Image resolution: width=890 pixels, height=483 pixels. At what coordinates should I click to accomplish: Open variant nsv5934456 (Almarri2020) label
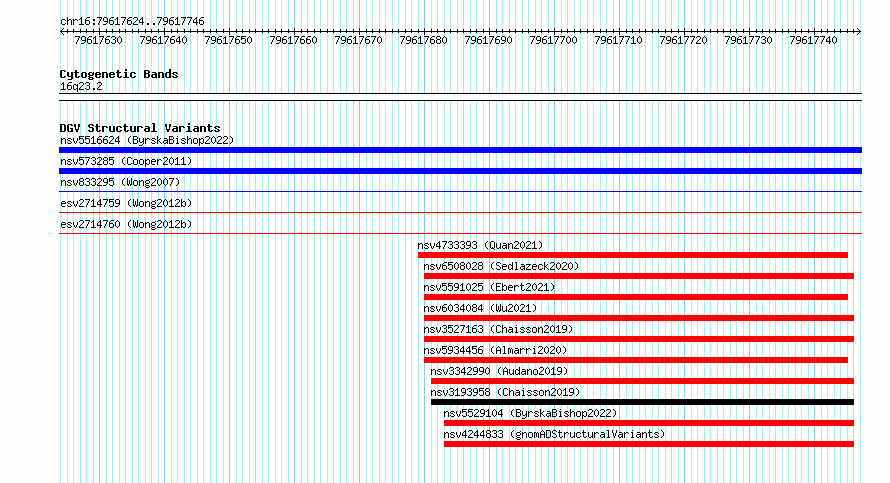496,350
